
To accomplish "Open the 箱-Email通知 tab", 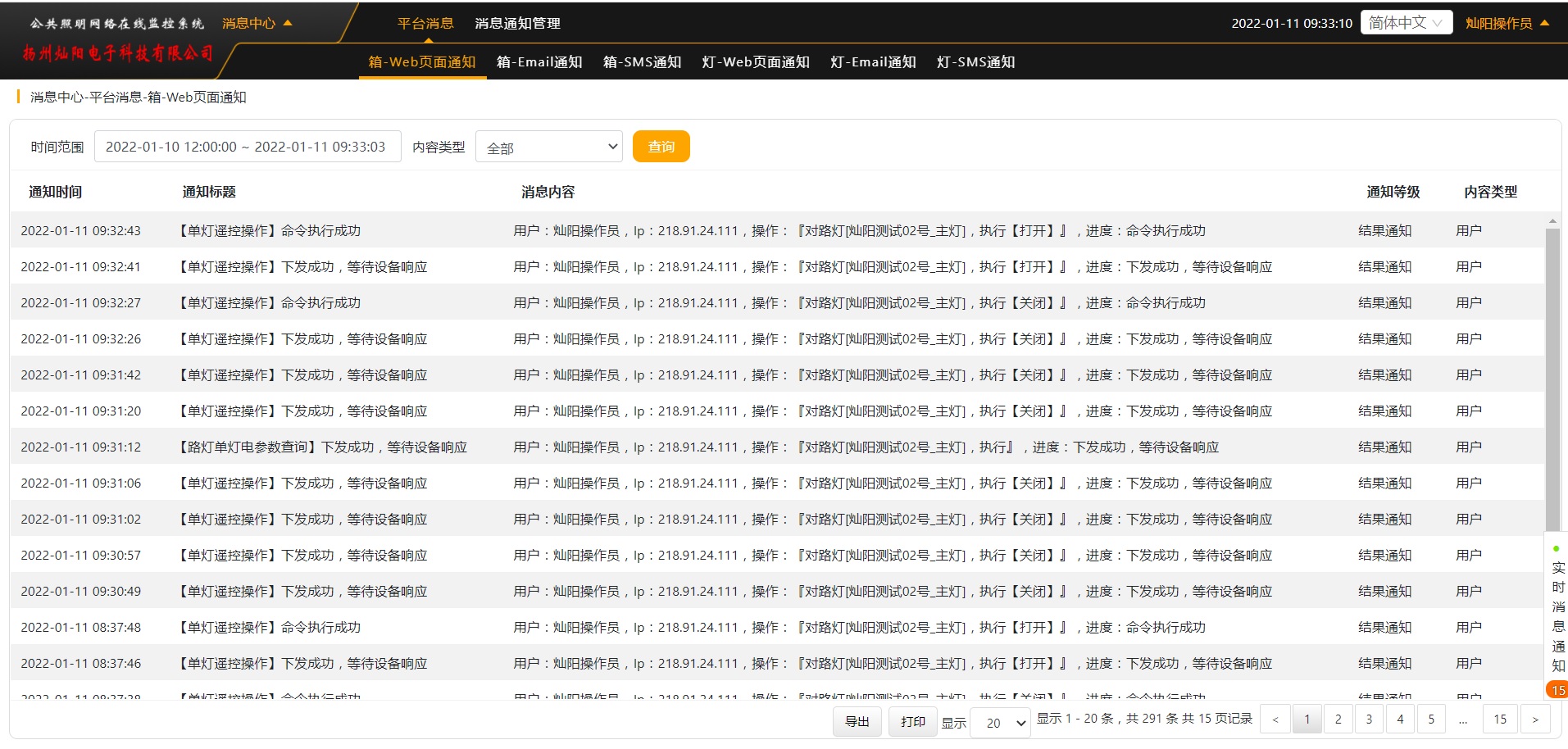I will pos(539,62).
